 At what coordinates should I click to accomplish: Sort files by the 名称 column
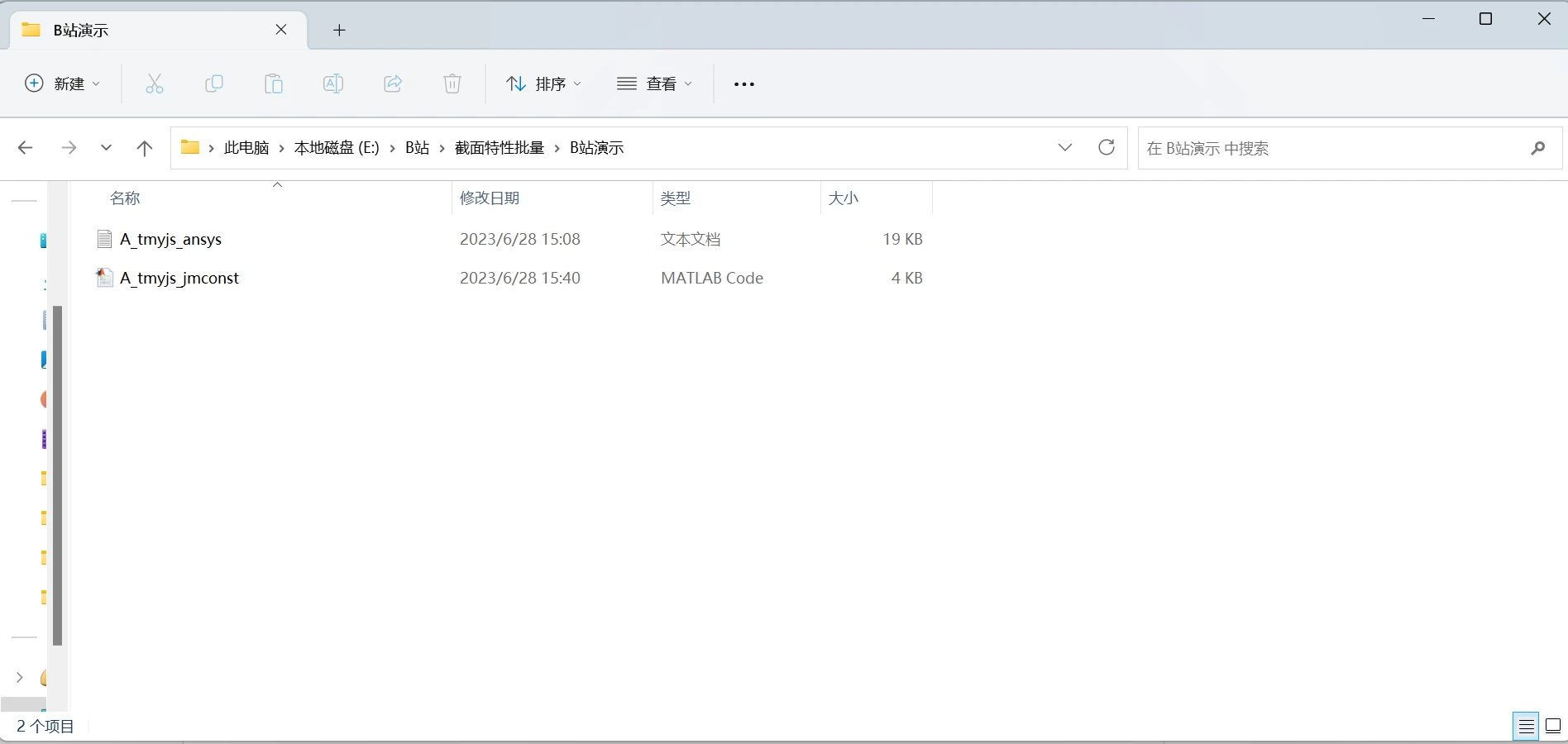tap(126, 198)
